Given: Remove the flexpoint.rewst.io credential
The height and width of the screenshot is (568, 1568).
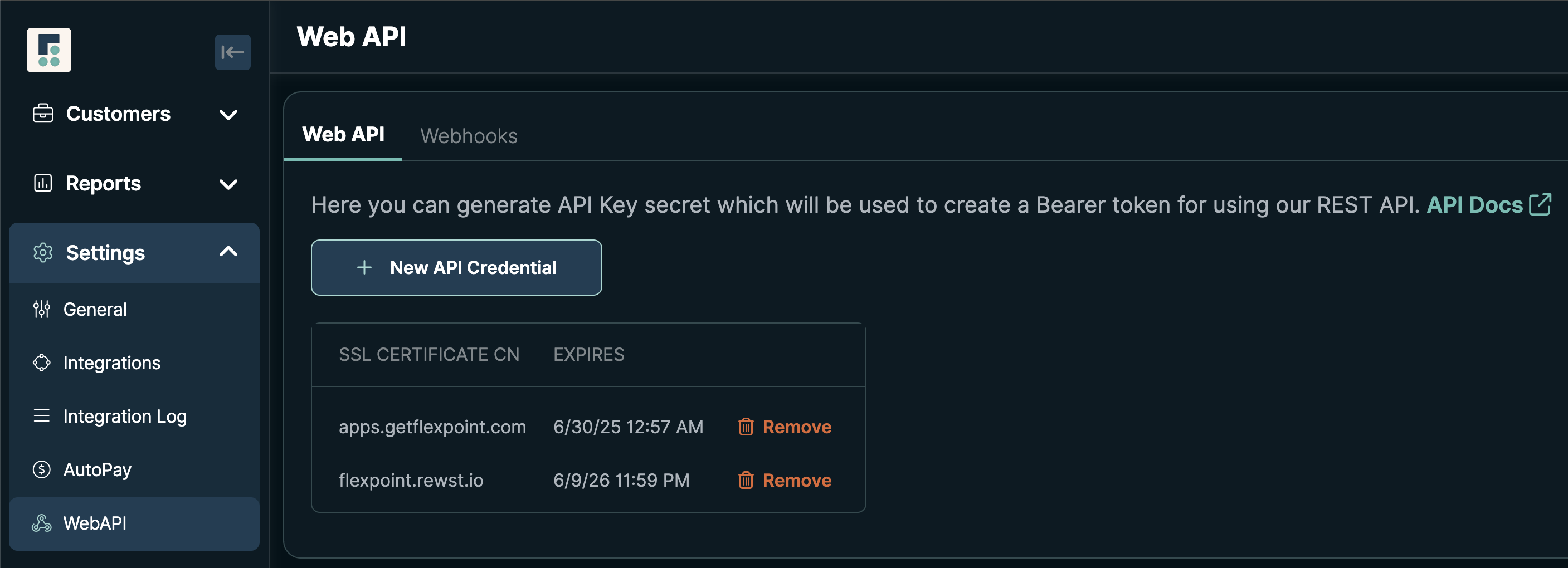Looking at the screenshot, I should [x=796, y=481].
